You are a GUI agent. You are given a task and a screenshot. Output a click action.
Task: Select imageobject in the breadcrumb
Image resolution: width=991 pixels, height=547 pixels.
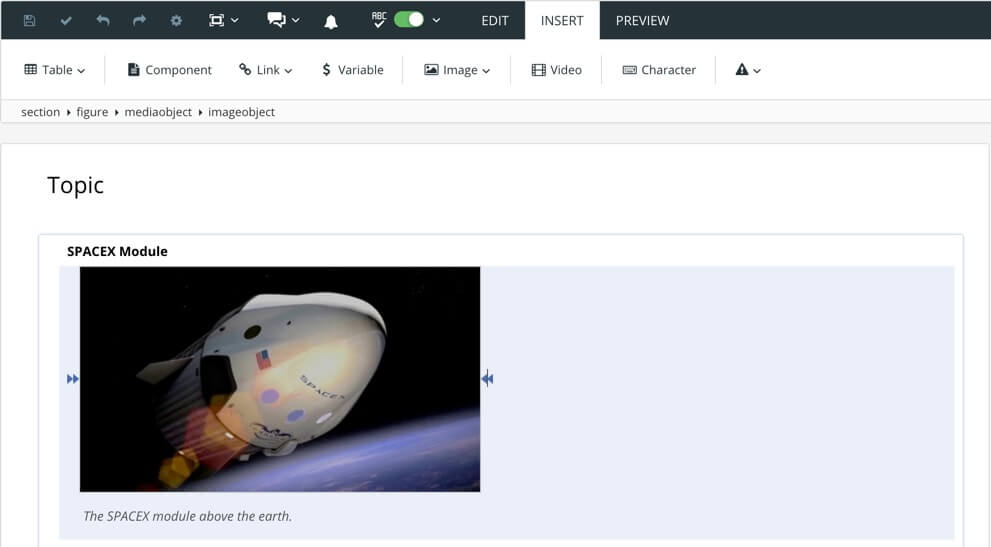coord(241,112)
